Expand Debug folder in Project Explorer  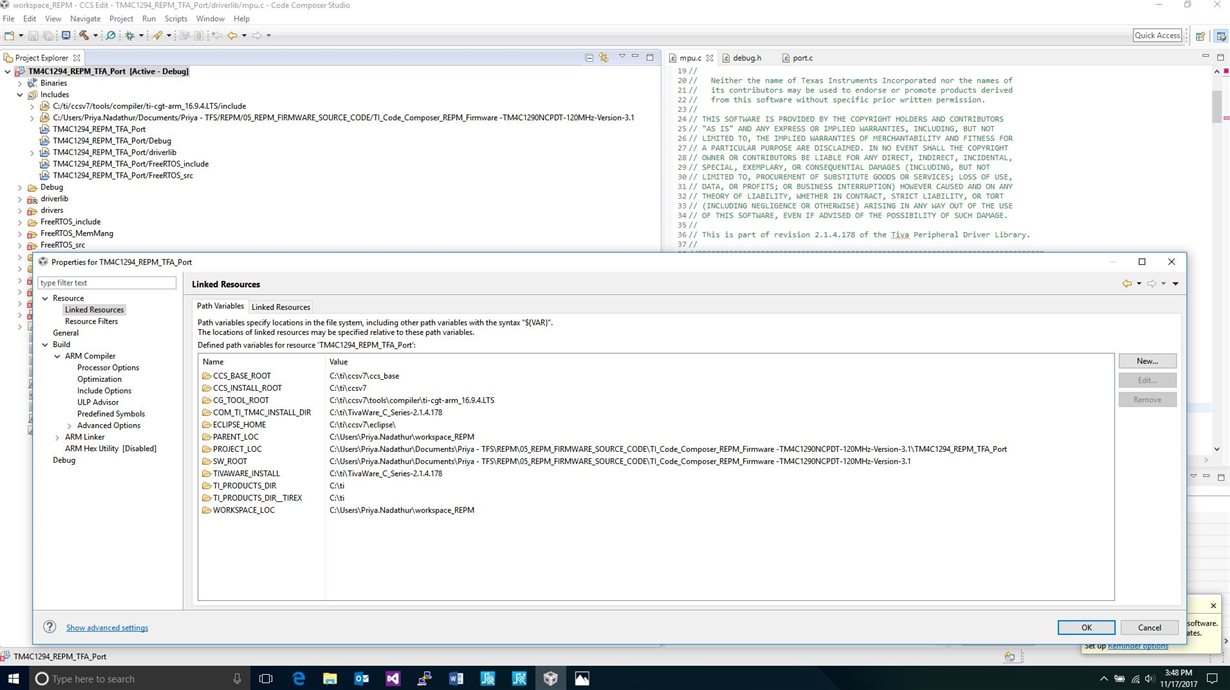(x=19, y=187)
